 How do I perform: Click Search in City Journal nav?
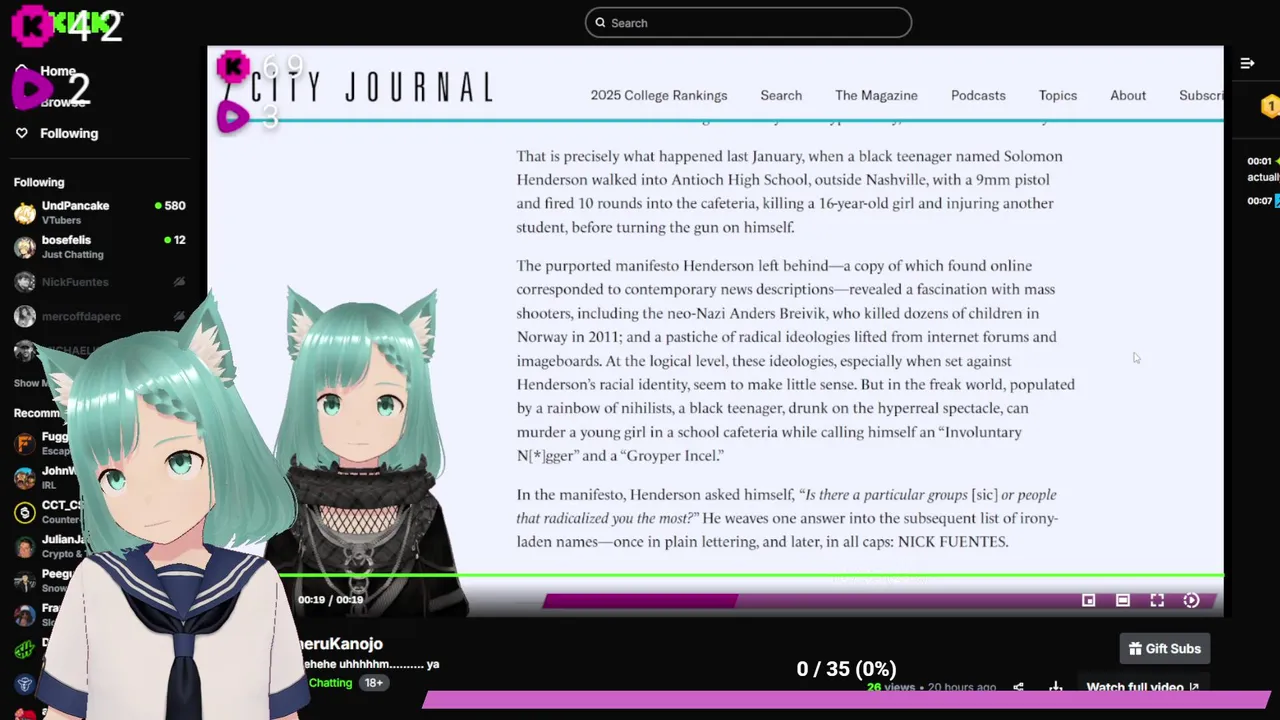click(x=781, y=95)
